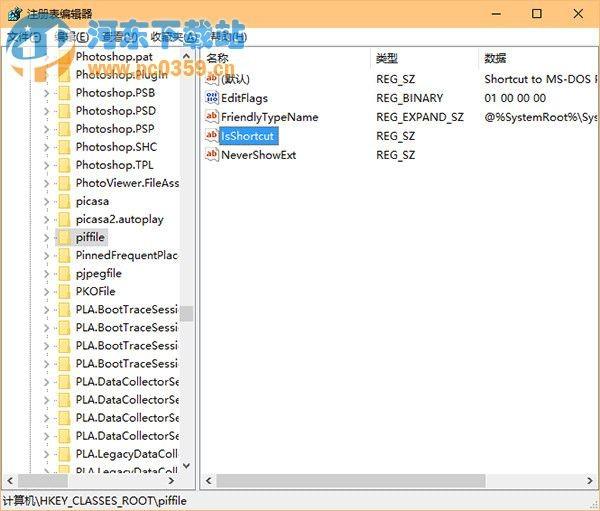
Task: Select the PhotoViewer.FileAss tree item
Action: tap(127, 183)
